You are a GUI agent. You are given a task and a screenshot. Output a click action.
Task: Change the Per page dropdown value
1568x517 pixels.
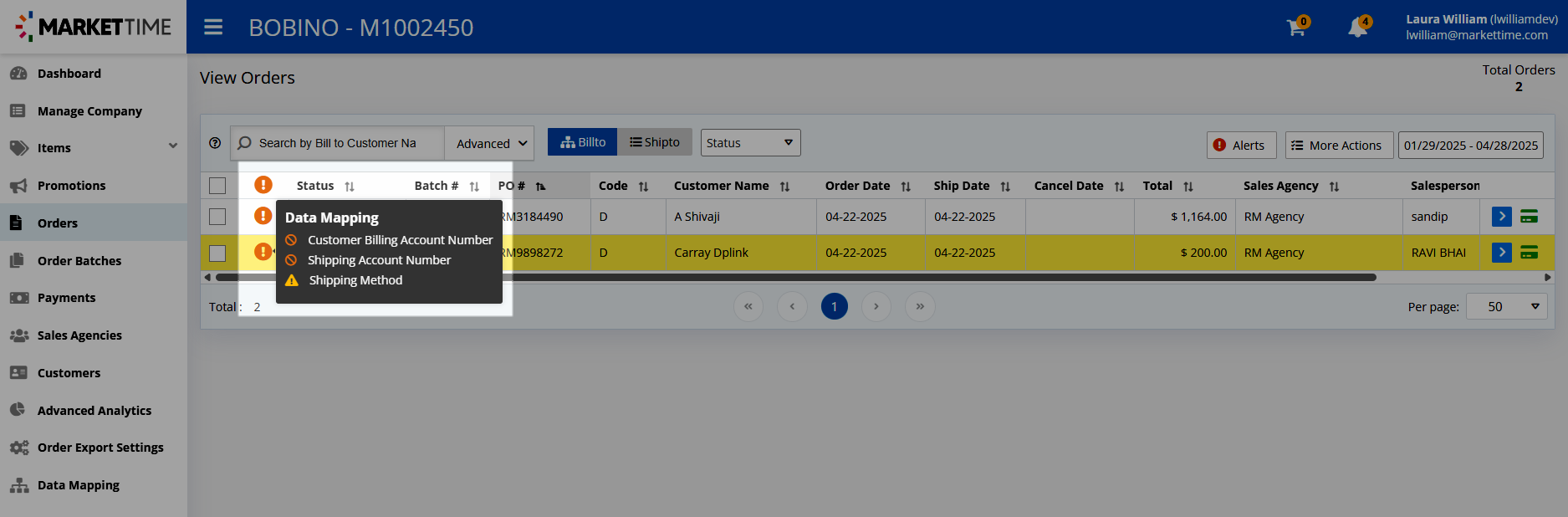coord(1507,307)
